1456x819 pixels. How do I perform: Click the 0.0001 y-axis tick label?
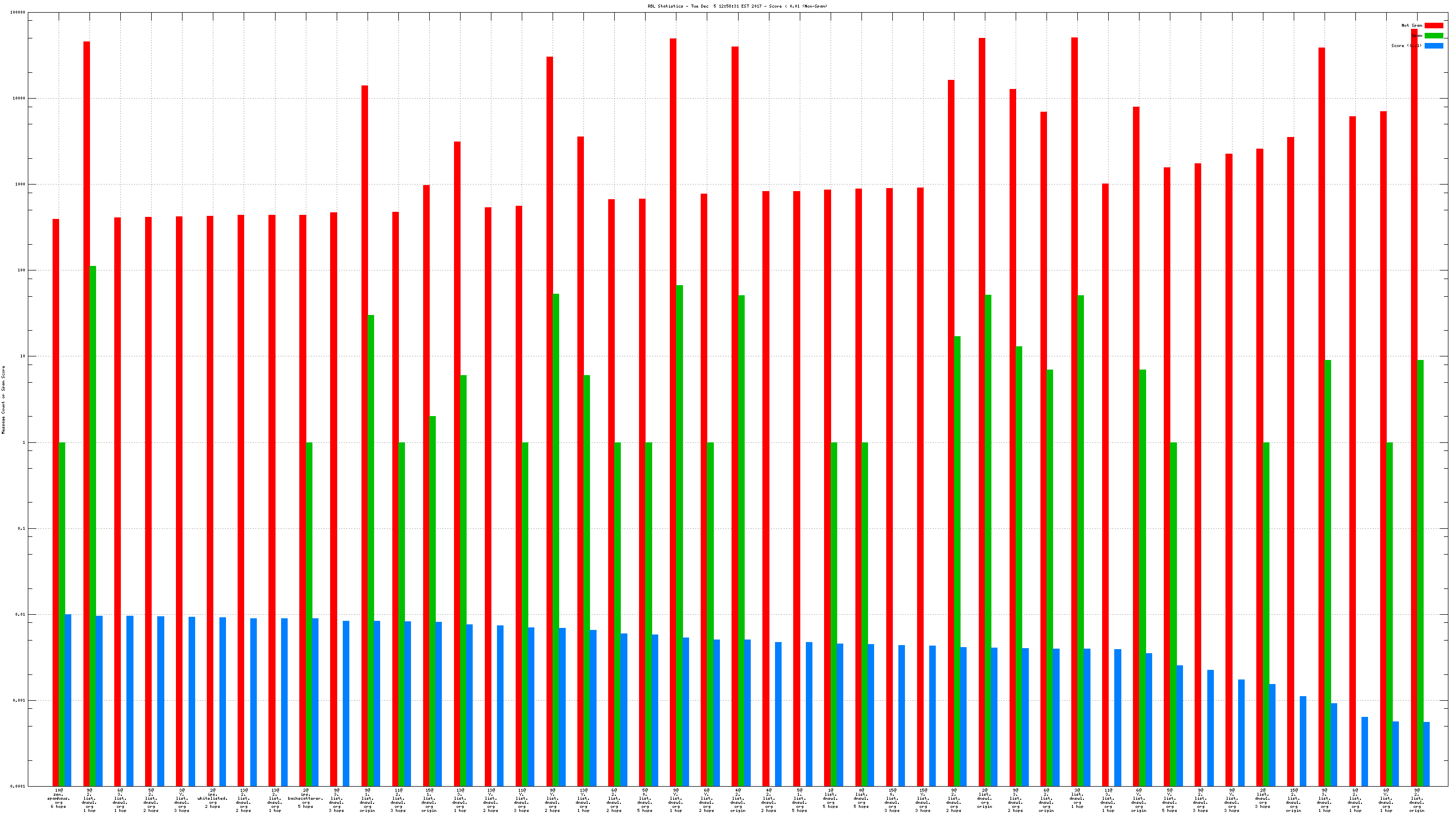(x=19, y=786)
